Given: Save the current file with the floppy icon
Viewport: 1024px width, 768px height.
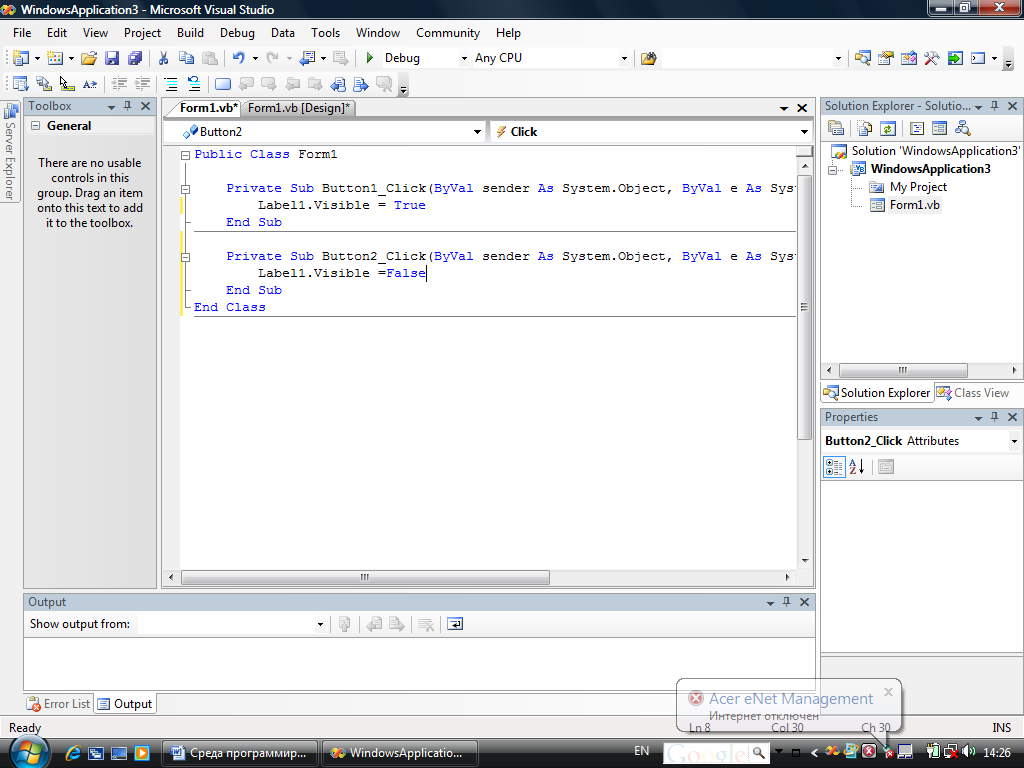Looking at the screenshot, I should [x=112, y=58].
